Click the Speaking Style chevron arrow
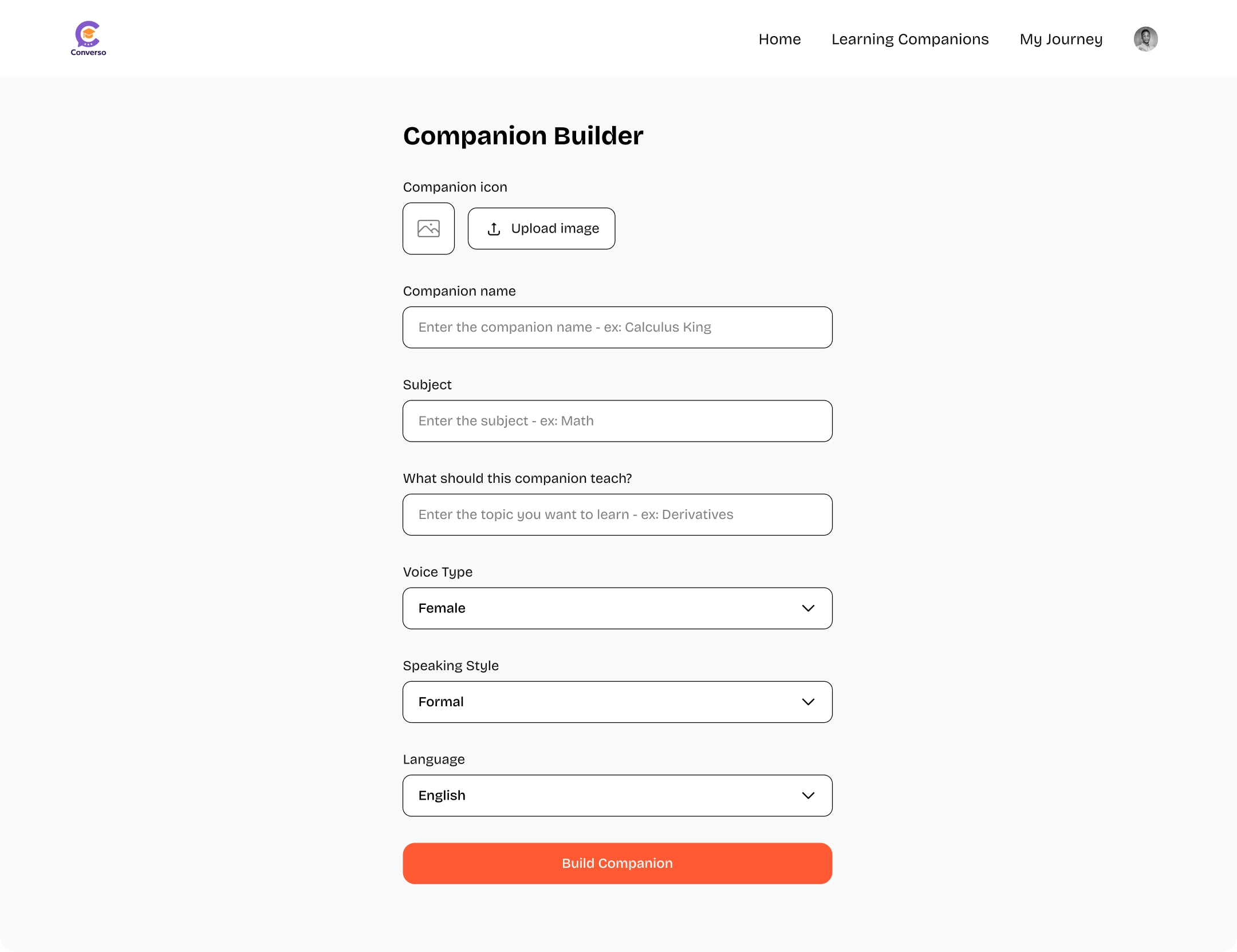Image resolution: width=1237 pixels, height=952 pixels. coord(808,702)
